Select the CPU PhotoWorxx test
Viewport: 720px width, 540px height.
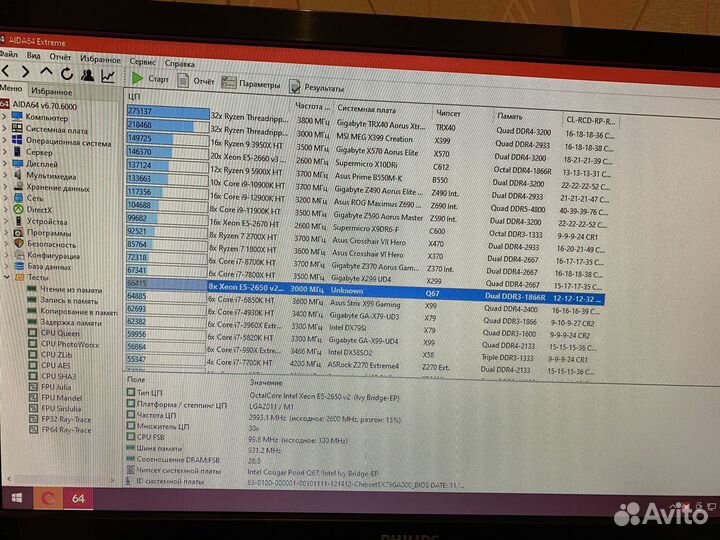pyautogui.click(x=69, y=344)
